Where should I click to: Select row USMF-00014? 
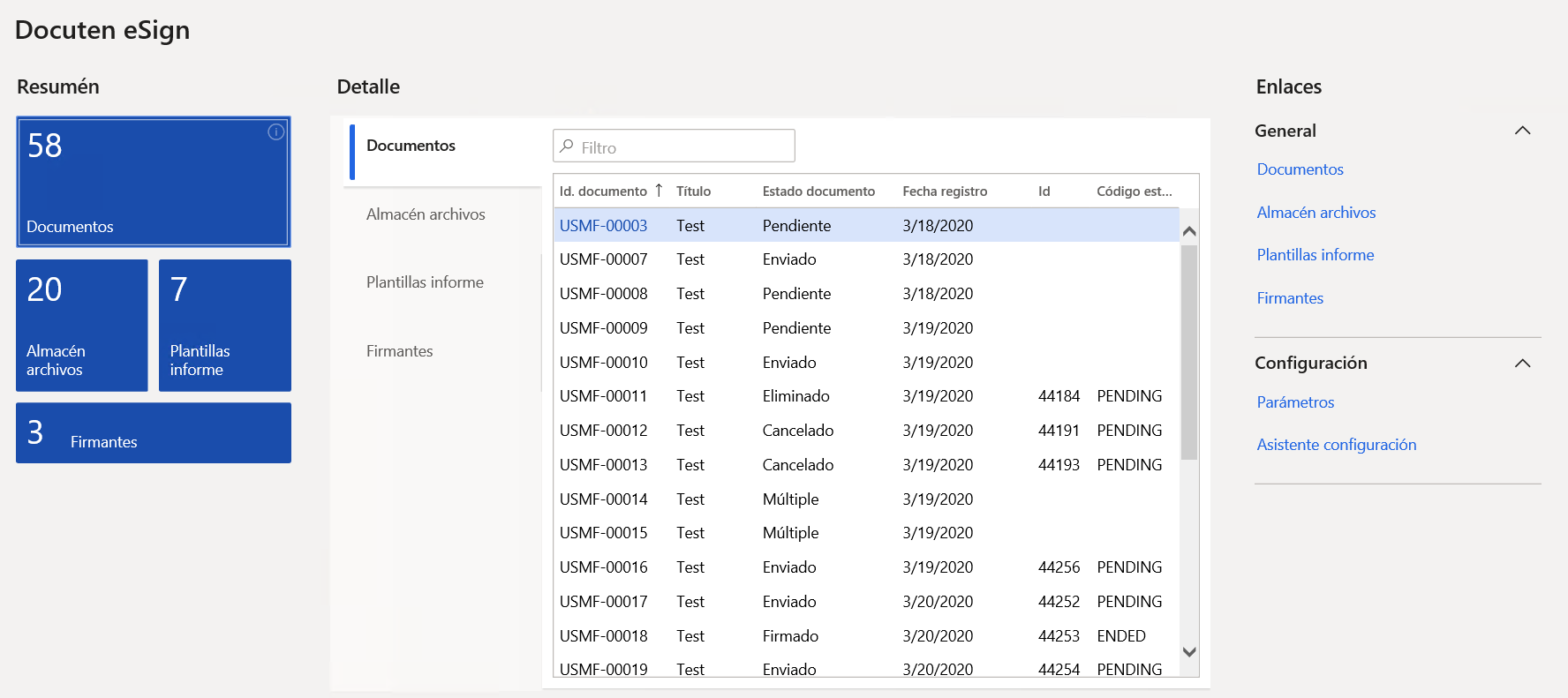tap(866, 499)
